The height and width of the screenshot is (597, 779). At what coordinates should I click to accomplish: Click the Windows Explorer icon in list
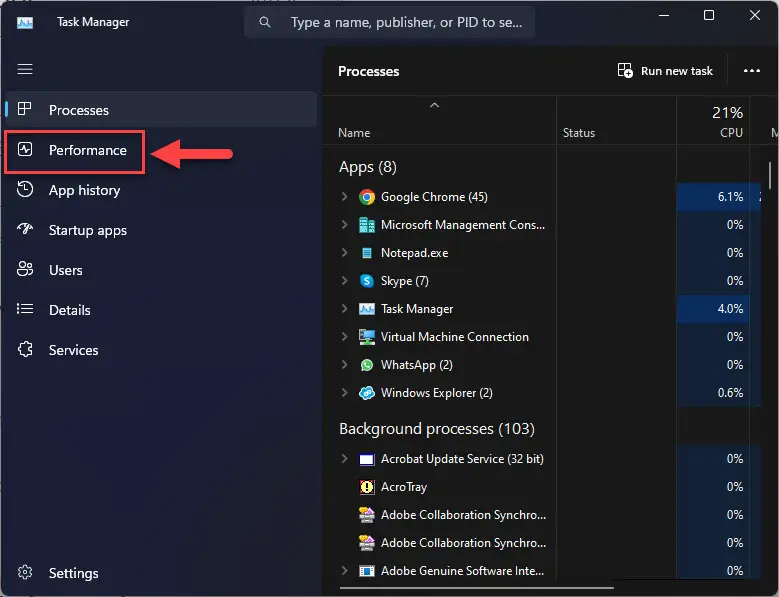[x=367, y=393]
